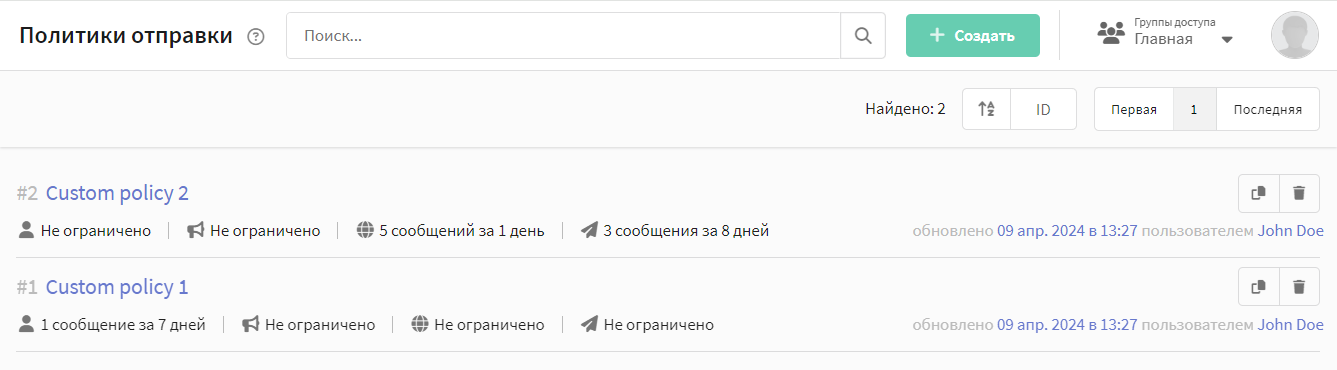
Task: Open the help question mark icon
Action: pyautogui.click(x=256, y=37)
